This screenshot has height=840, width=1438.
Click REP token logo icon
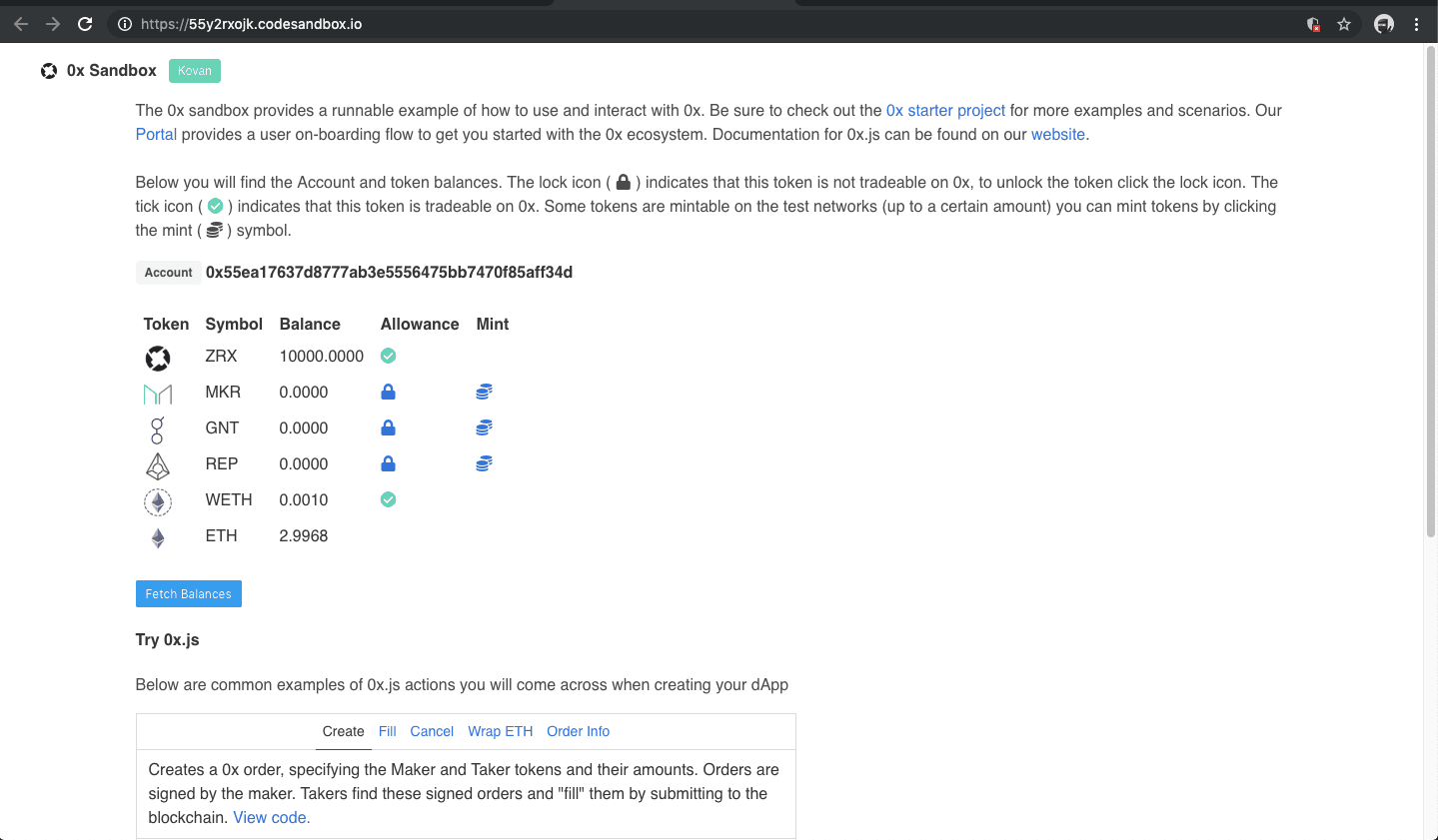(158, 465)
